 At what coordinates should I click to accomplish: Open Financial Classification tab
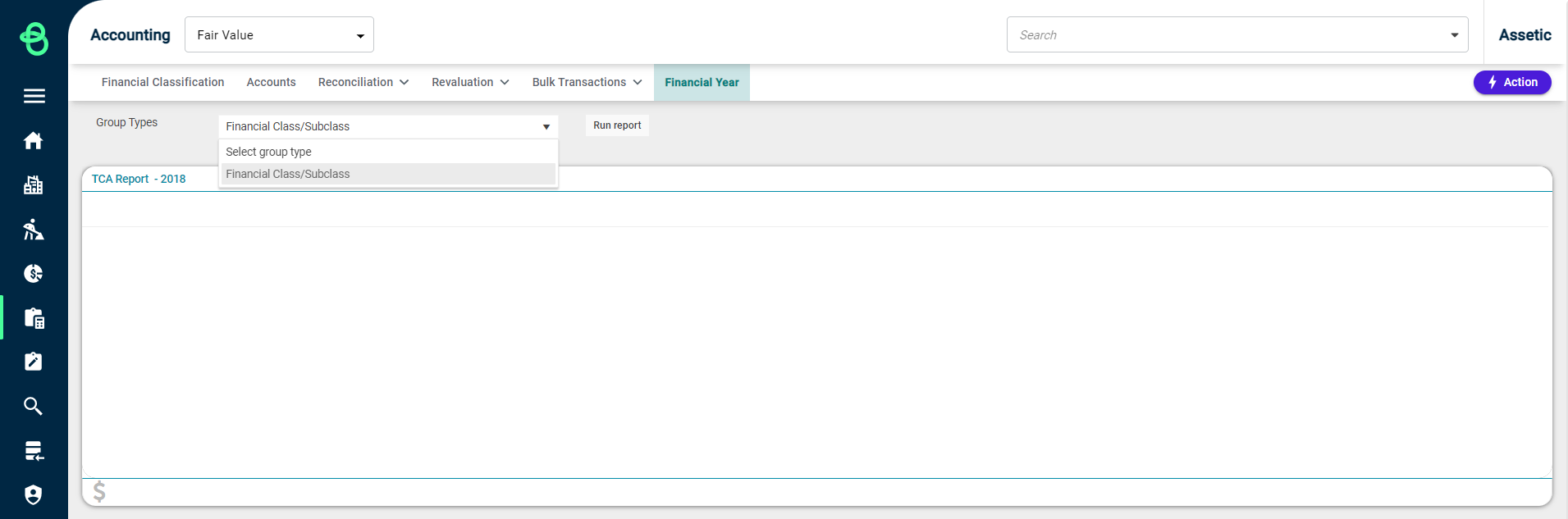[x=162, y=82]
